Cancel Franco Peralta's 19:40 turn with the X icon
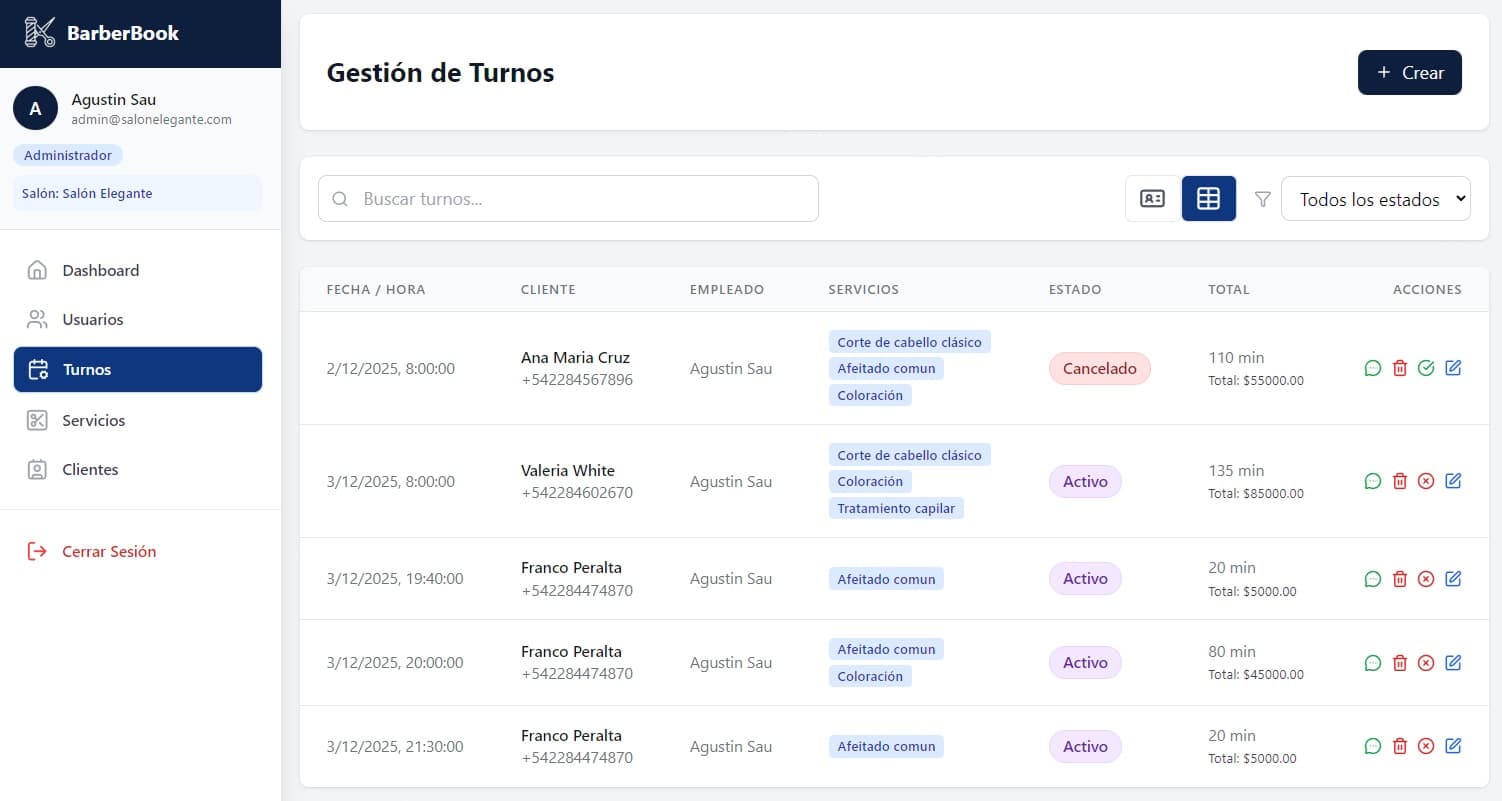Screen dimensions: 1502x801 [x=1426, y=578]
